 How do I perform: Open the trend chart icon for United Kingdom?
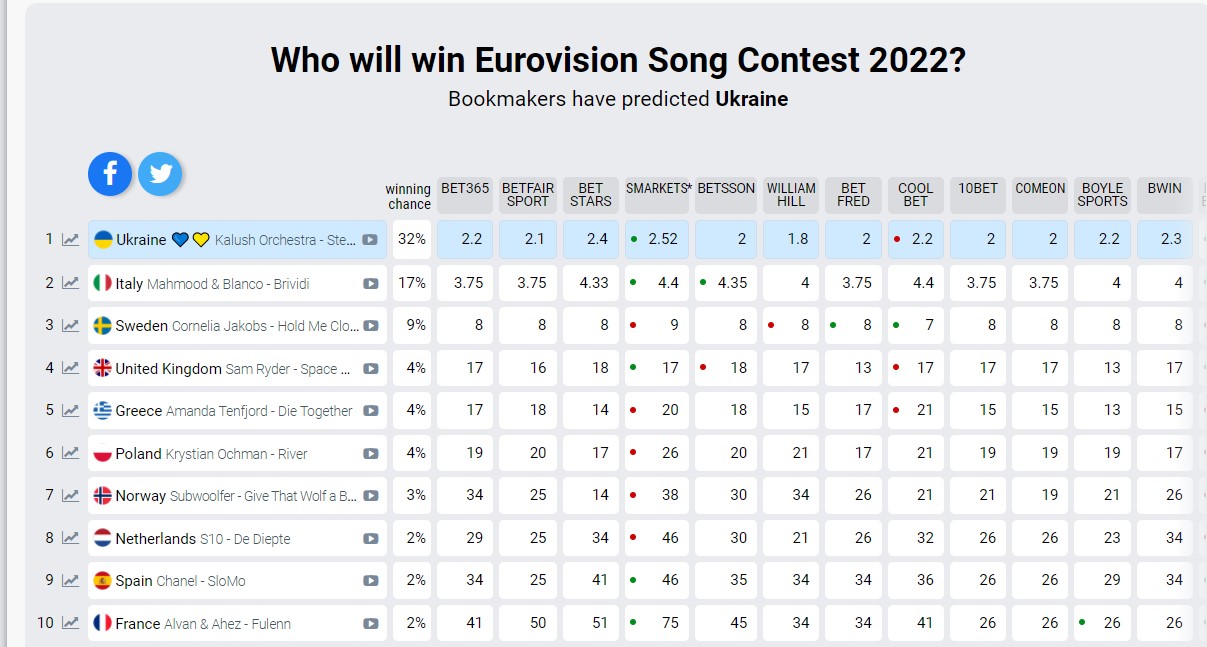pyautogui.click(x=70, y=368)
